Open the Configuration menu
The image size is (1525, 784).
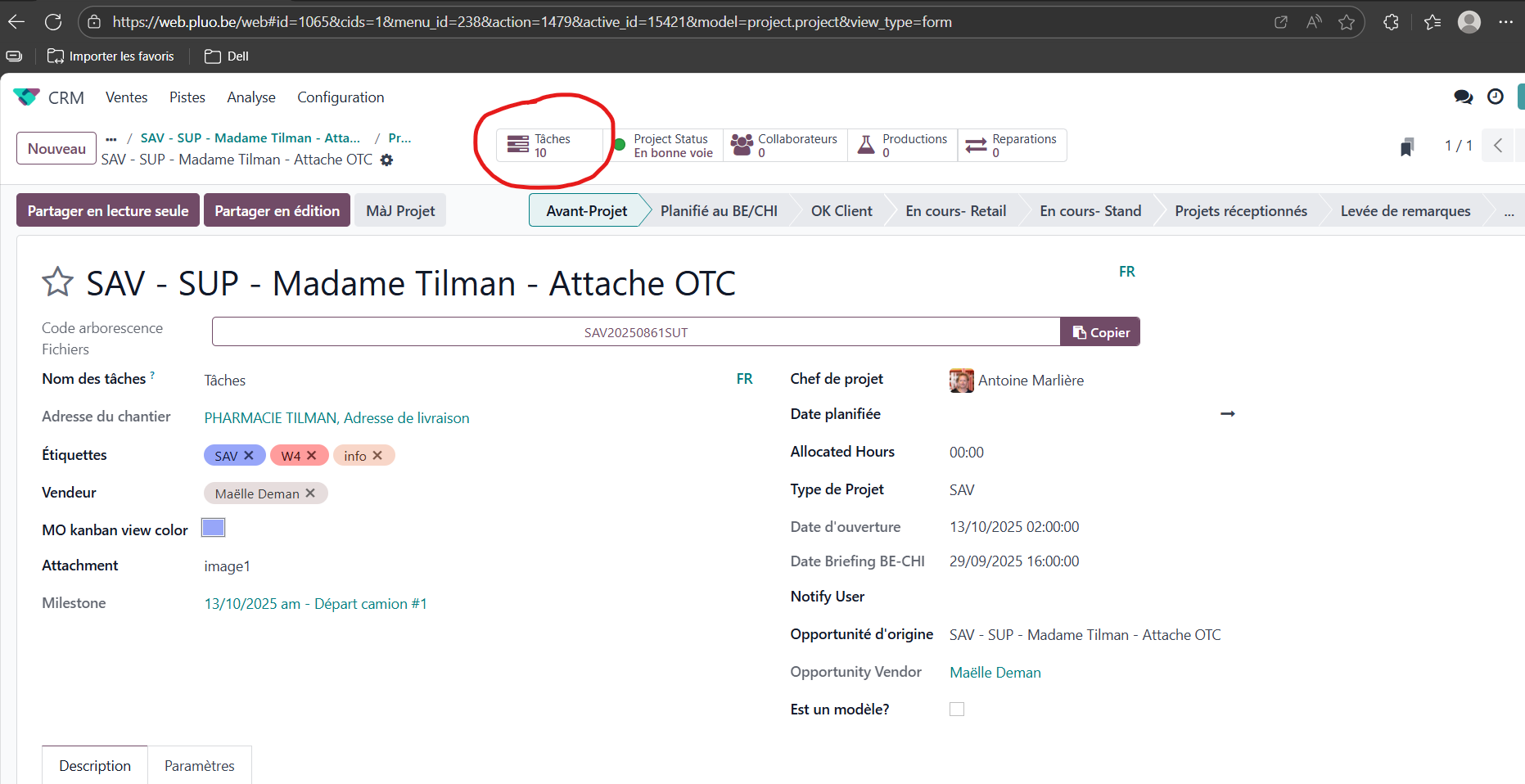[341, 97]
